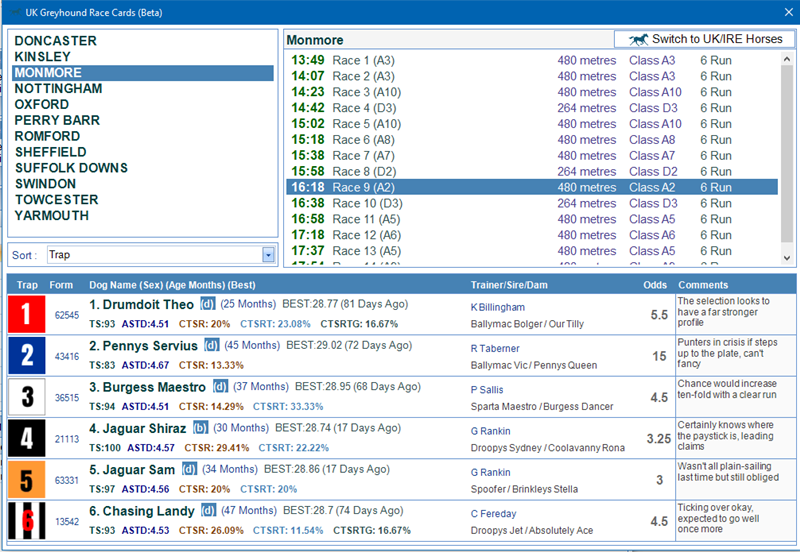800x552 pixels.
Task: Click the red Trap 1 jacket icon
Action: pyautogui.click(x=27, y=314)
